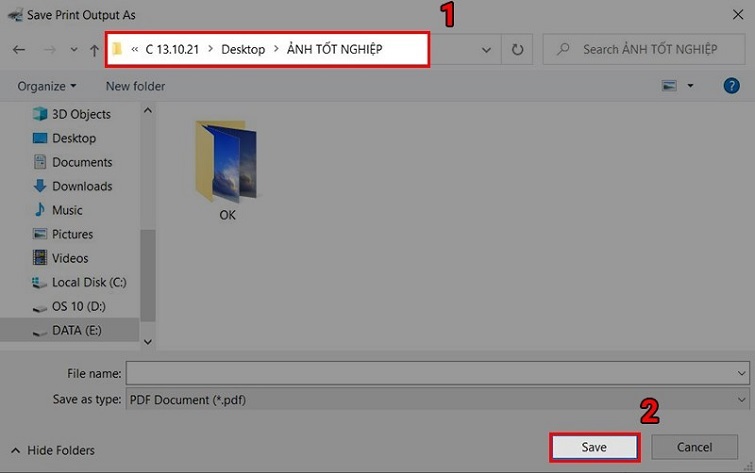Go to Downloads in sidebar
This screenshot has height=473, width=755.
tap(82, 186)
